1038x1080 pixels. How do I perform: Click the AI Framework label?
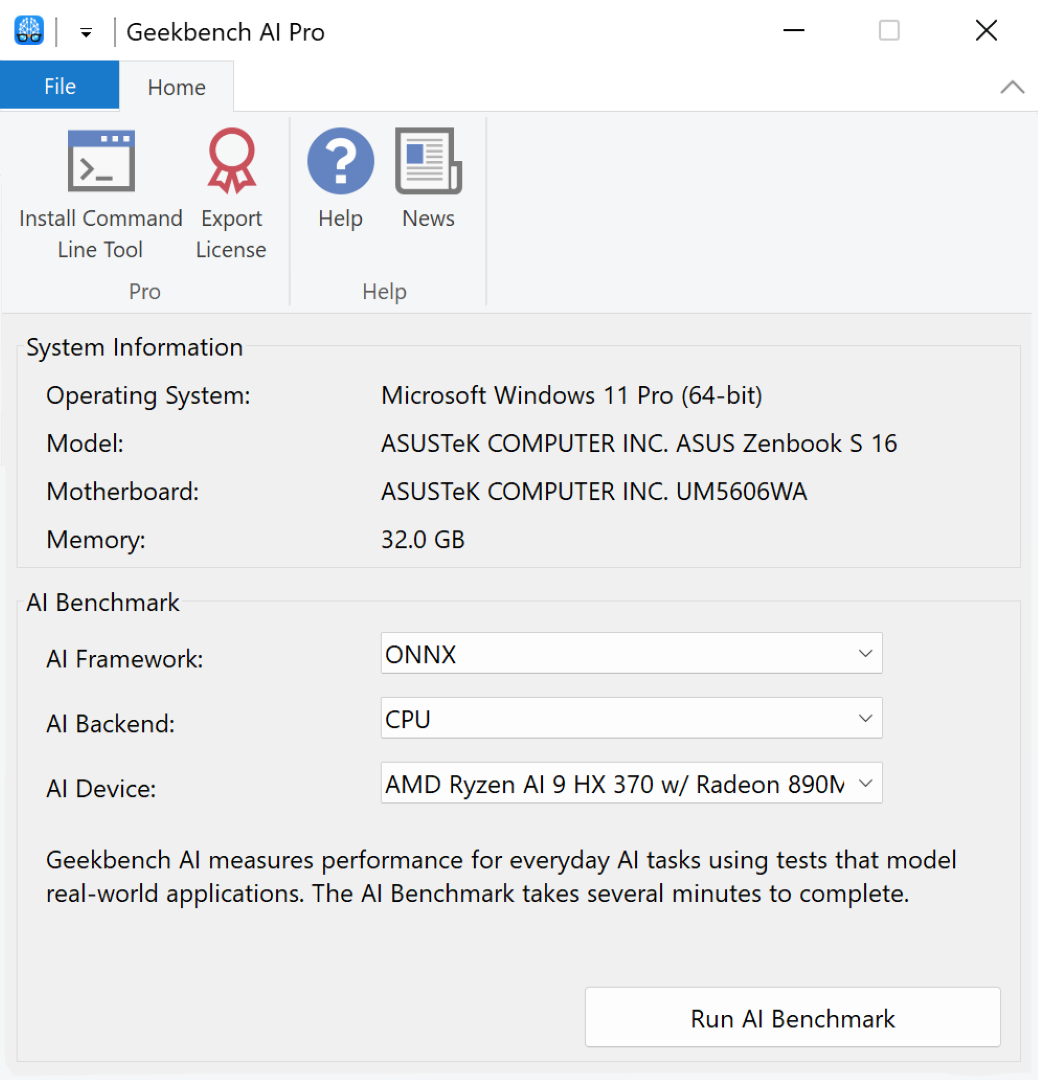click(x=125, y=659)
